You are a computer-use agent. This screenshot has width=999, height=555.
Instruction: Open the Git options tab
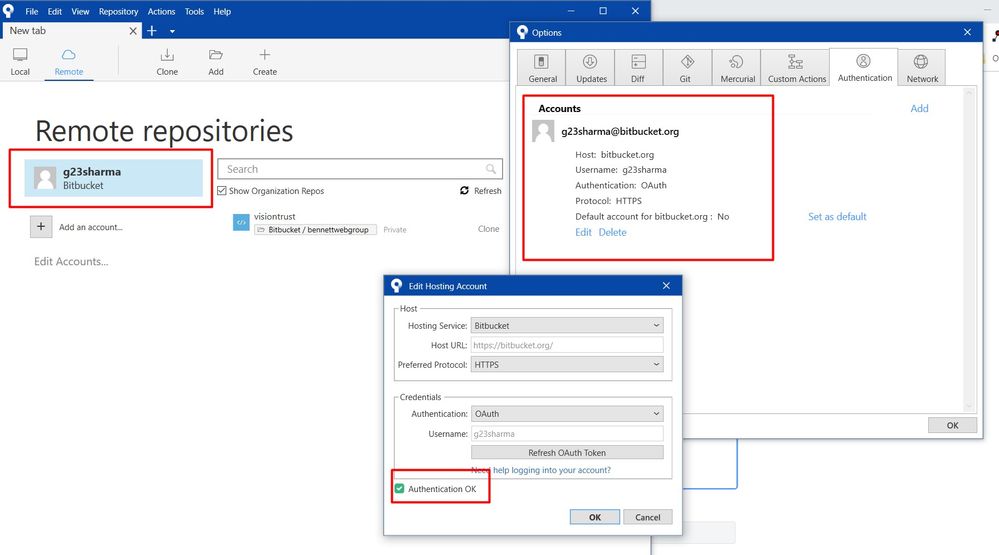686,68
